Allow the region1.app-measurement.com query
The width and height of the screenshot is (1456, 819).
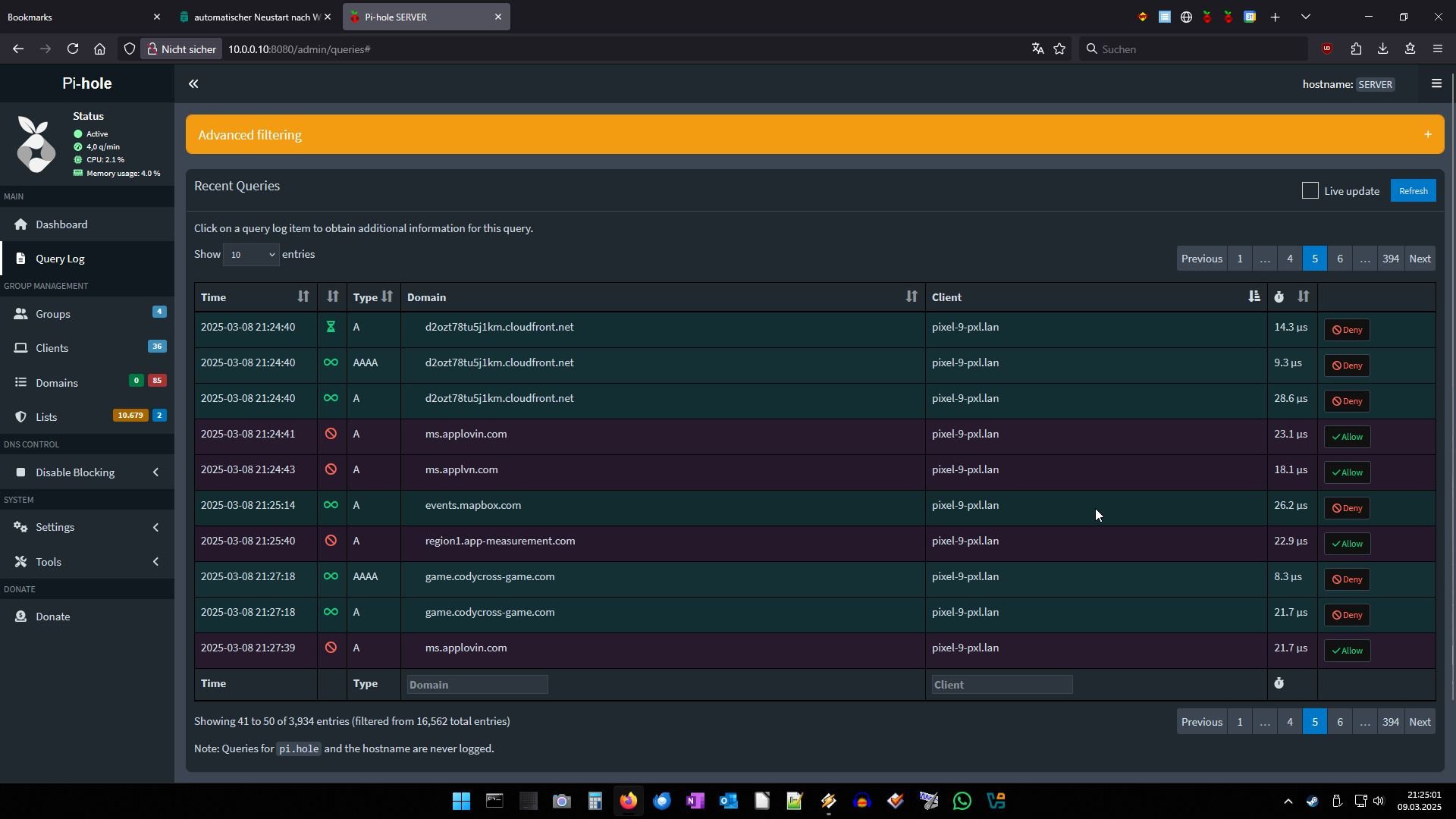(1347, 544)
